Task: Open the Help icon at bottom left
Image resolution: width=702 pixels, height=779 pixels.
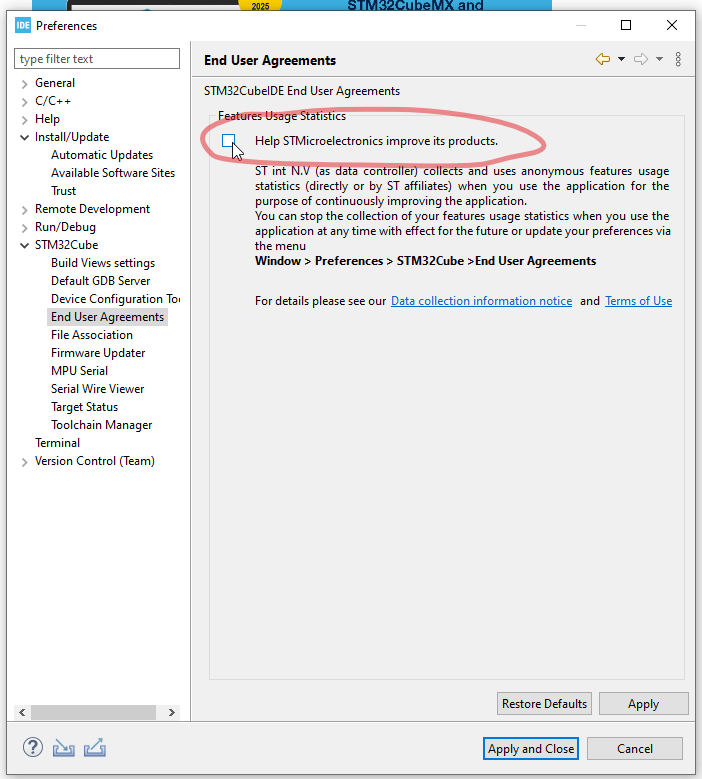Action: (x=33, y=747)
